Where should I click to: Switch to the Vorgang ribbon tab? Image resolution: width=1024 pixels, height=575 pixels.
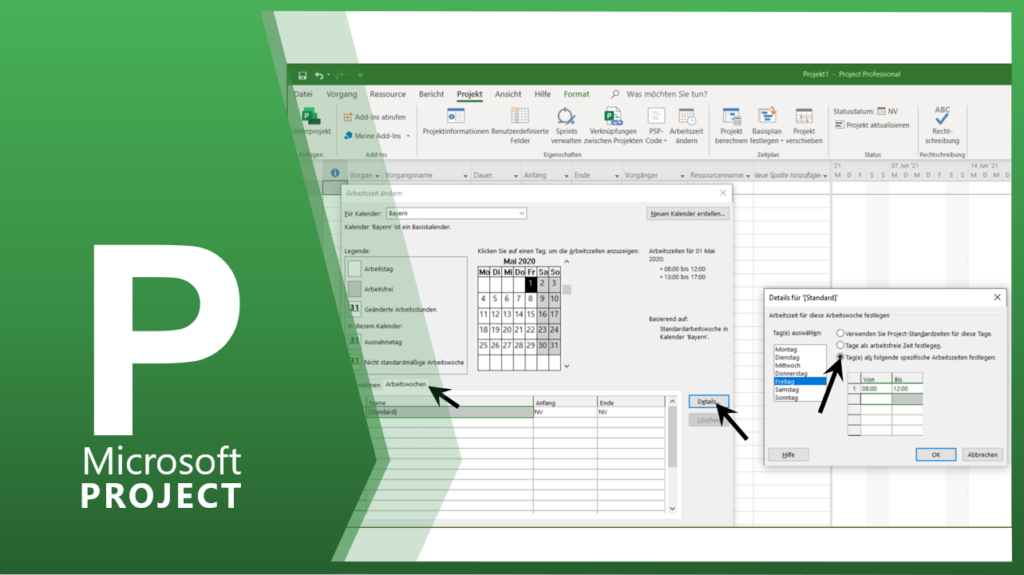coord(342,94)
